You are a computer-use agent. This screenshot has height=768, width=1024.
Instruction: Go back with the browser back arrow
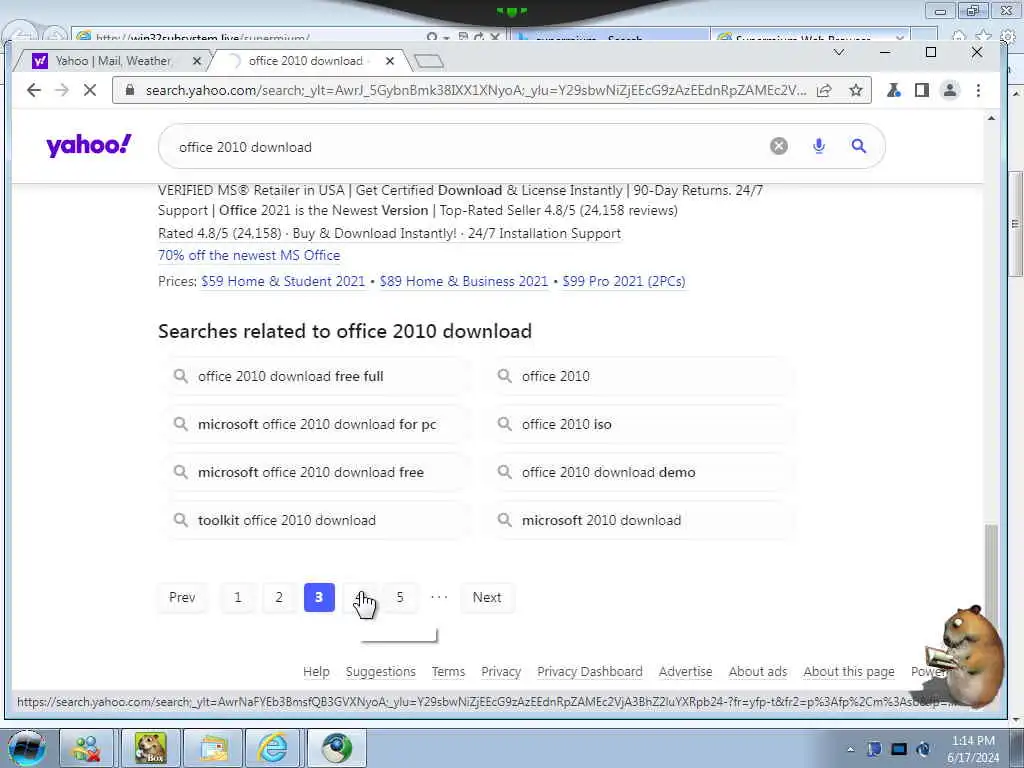click(34, 90)
